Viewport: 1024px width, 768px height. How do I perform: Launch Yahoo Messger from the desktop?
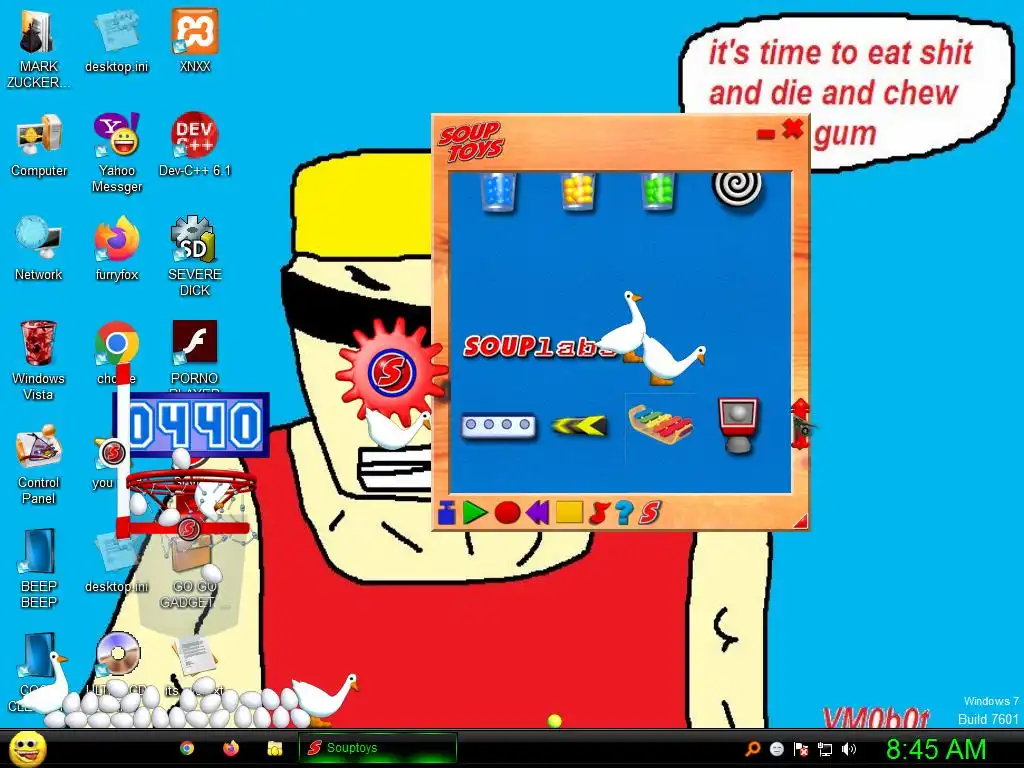[x=117, y=153]
